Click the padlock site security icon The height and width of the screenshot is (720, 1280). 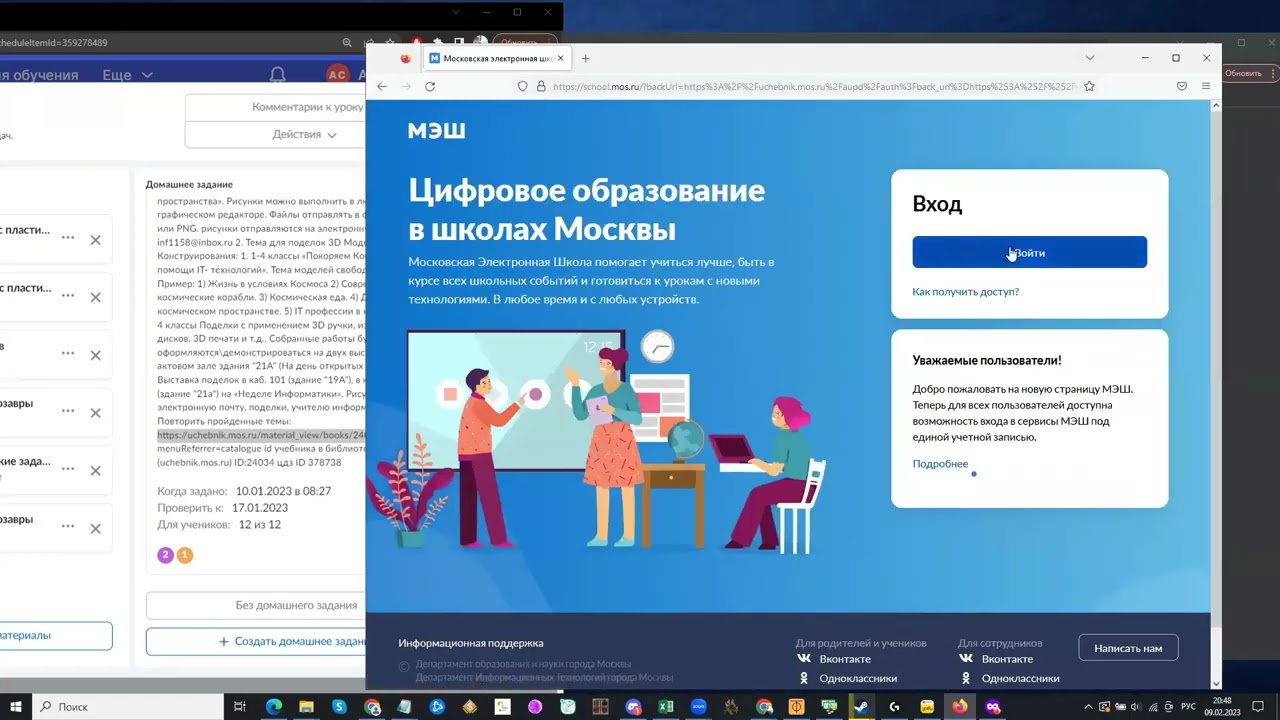pyautogui.click(x=541, y=87)
